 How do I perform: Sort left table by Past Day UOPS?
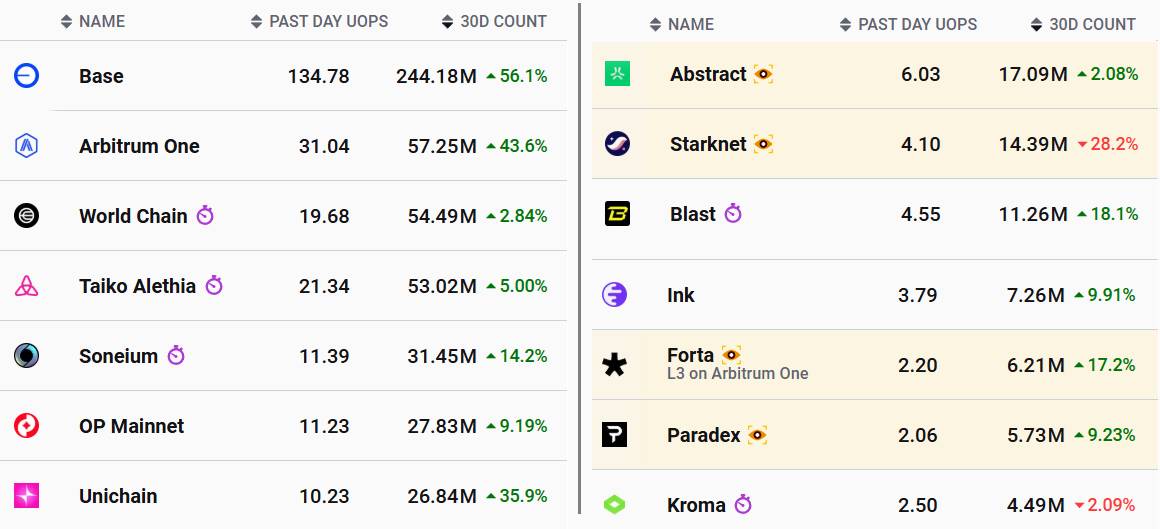pyautogui.click(x=328, y=21)
